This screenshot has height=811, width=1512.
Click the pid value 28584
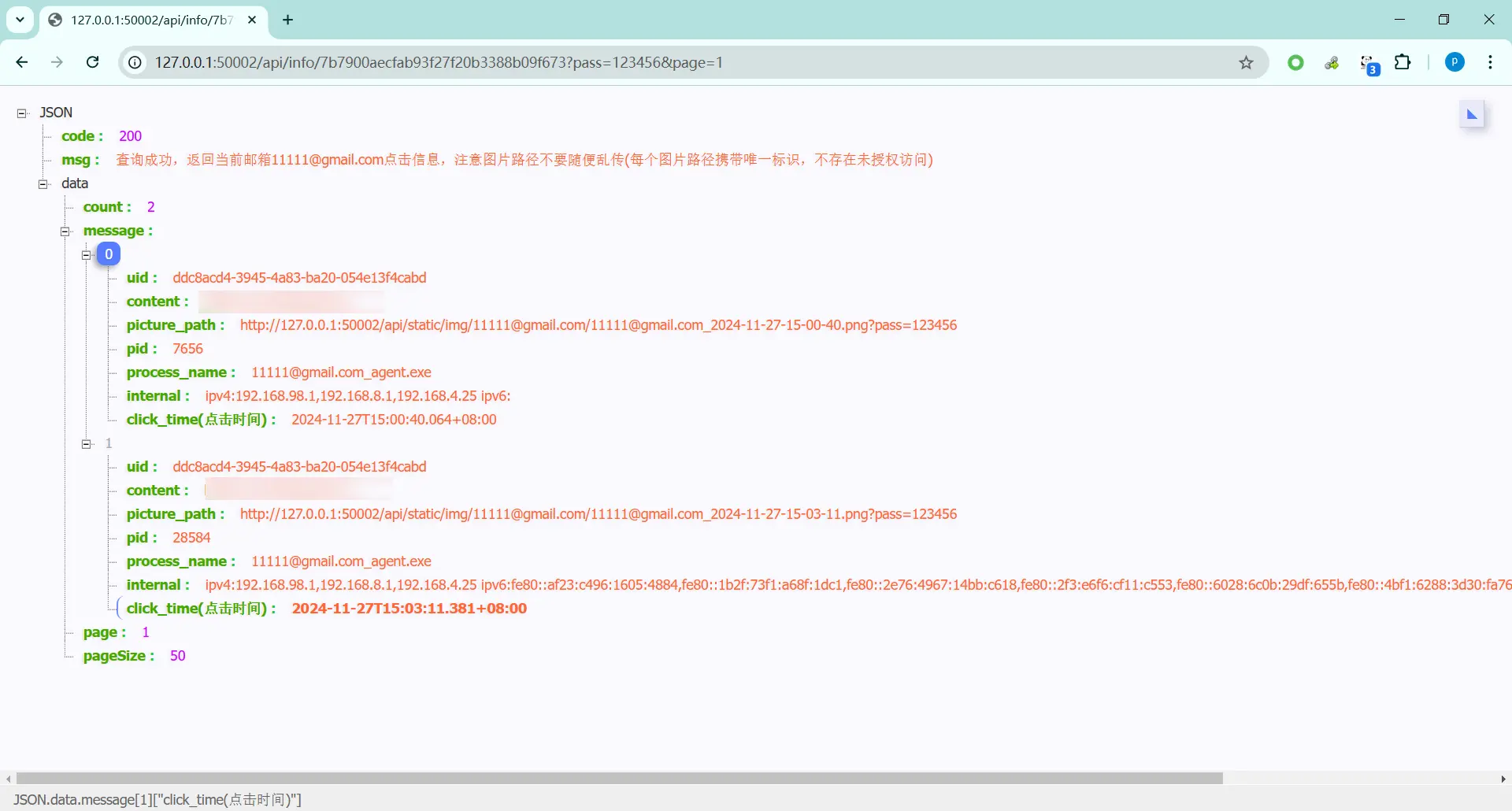[191, 538]
